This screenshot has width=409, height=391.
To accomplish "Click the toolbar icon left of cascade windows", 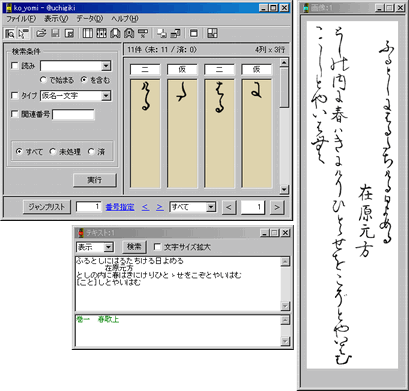I will tap(162, 33).
